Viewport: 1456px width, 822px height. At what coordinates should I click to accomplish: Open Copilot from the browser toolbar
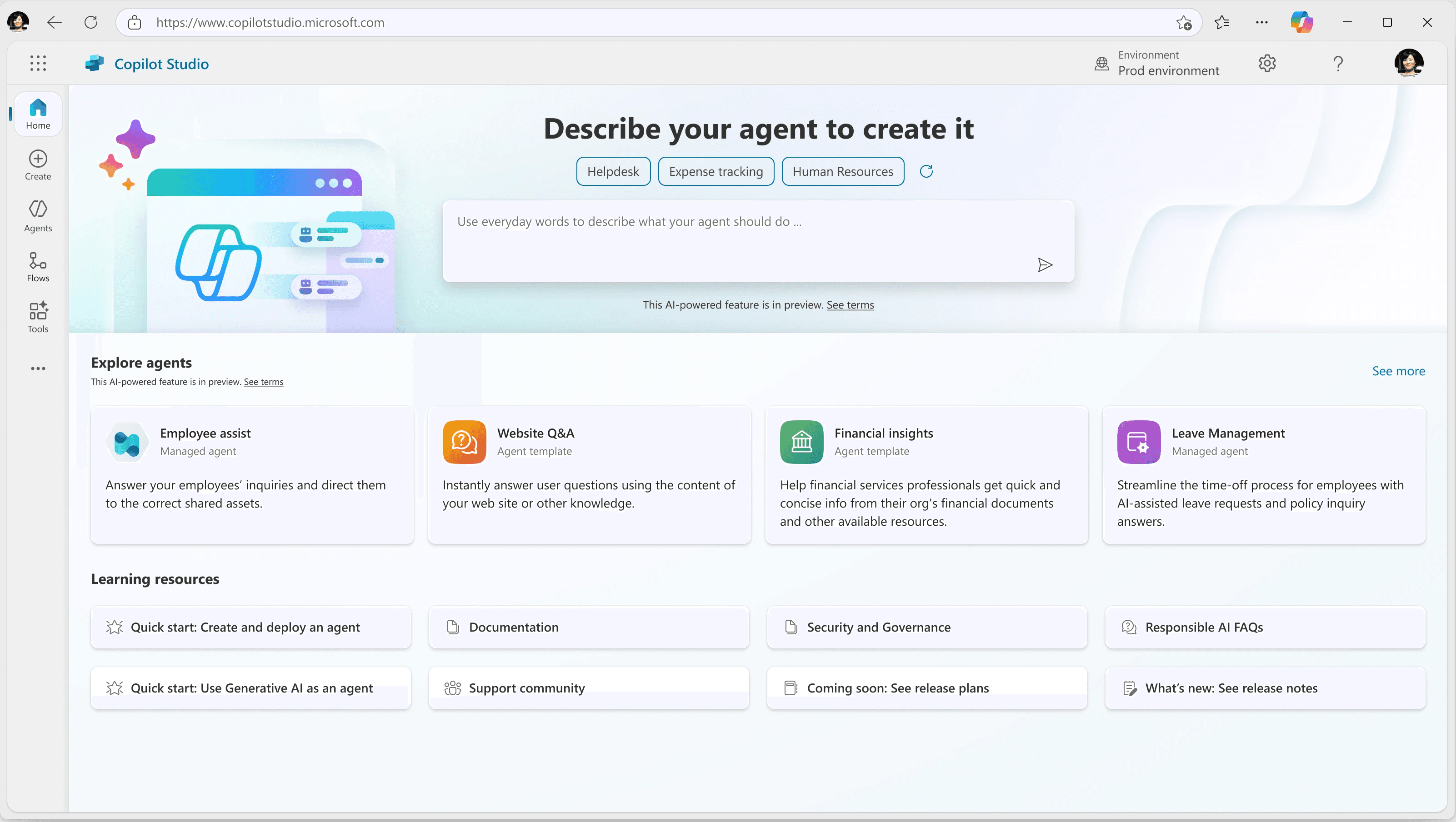point(1302,22)
